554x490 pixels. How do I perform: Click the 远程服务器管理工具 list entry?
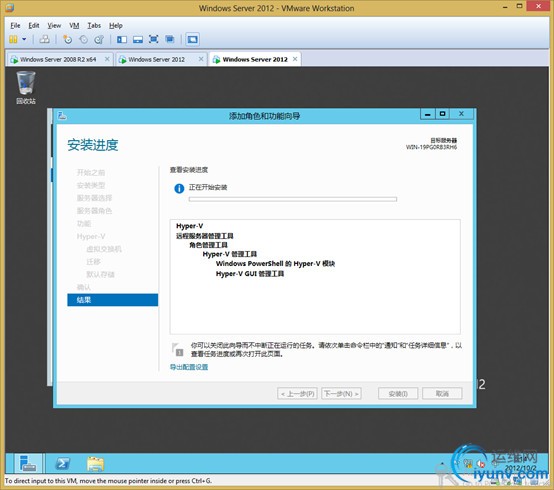tap(205, 236)
